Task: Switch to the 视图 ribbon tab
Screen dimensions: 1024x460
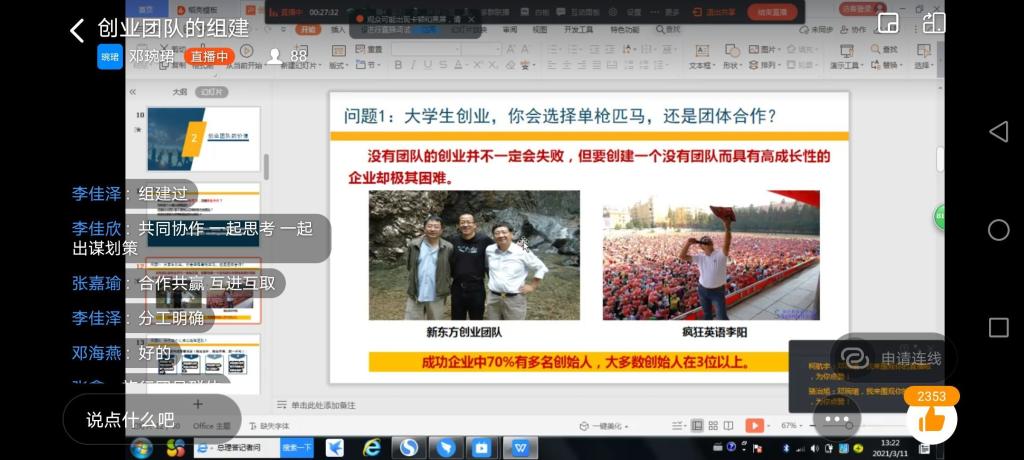Action: (x=539, y=29)
